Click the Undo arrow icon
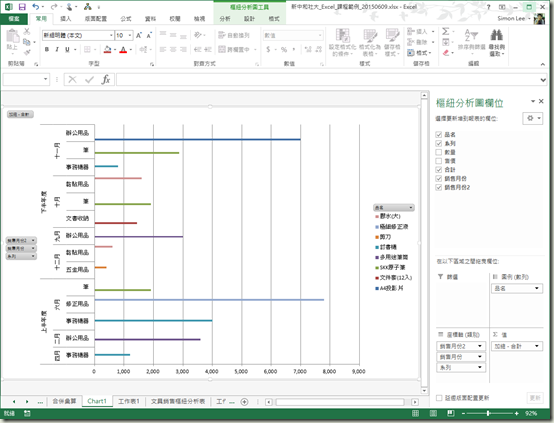This screenshot has height=423, width=554. [36, 7]
